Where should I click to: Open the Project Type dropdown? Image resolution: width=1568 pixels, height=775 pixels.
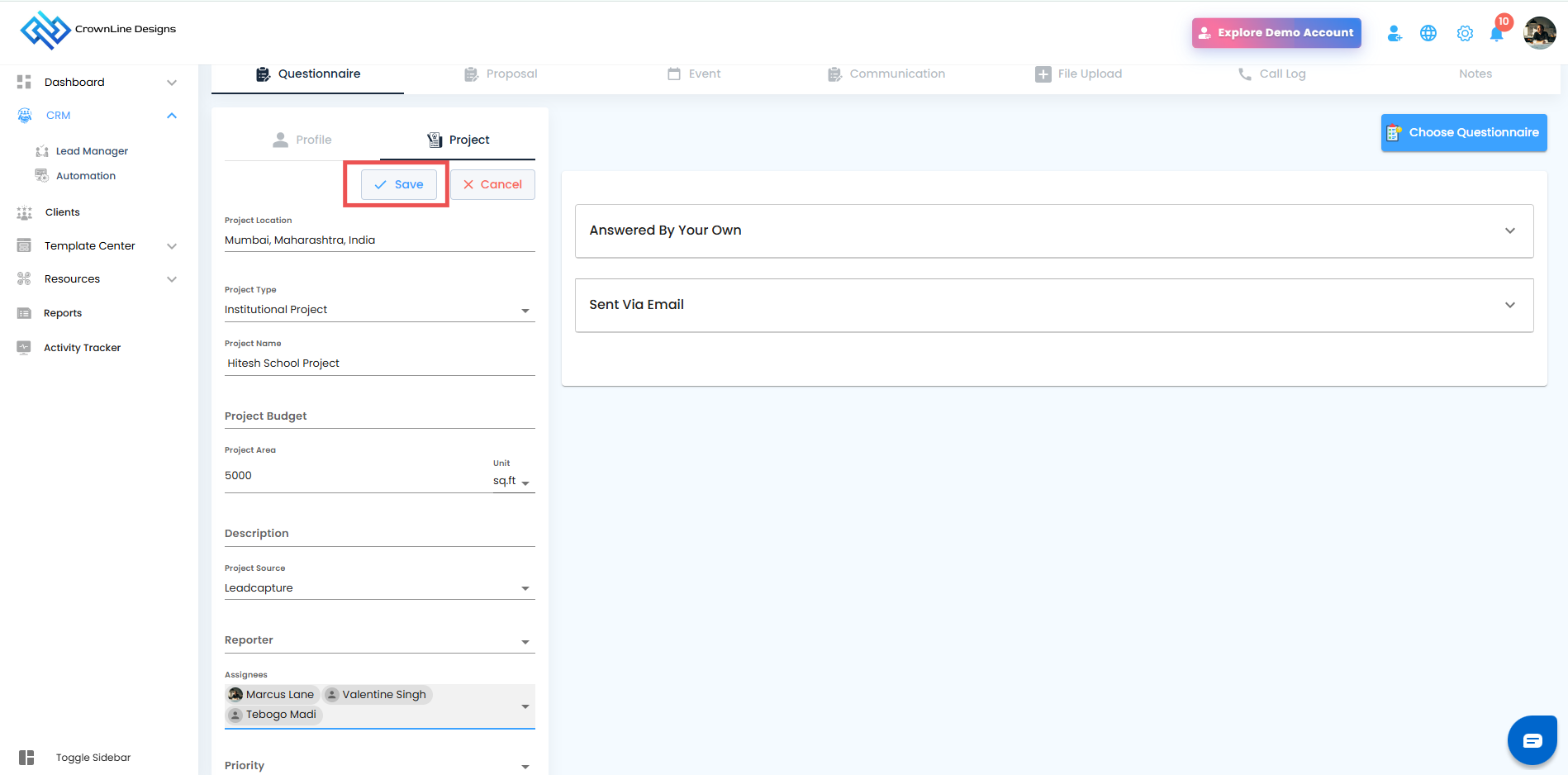[525, 311]
